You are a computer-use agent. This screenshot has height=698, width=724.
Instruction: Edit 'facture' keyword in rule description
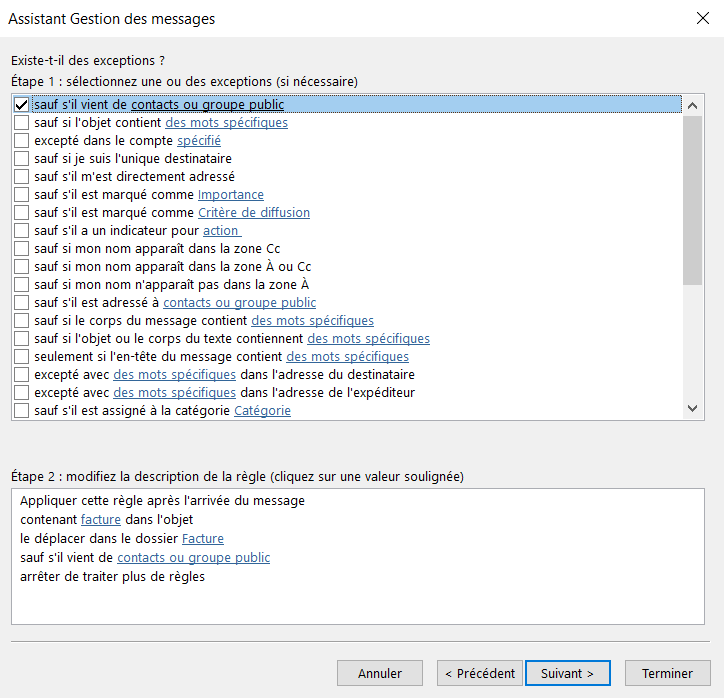pos(101,520)
